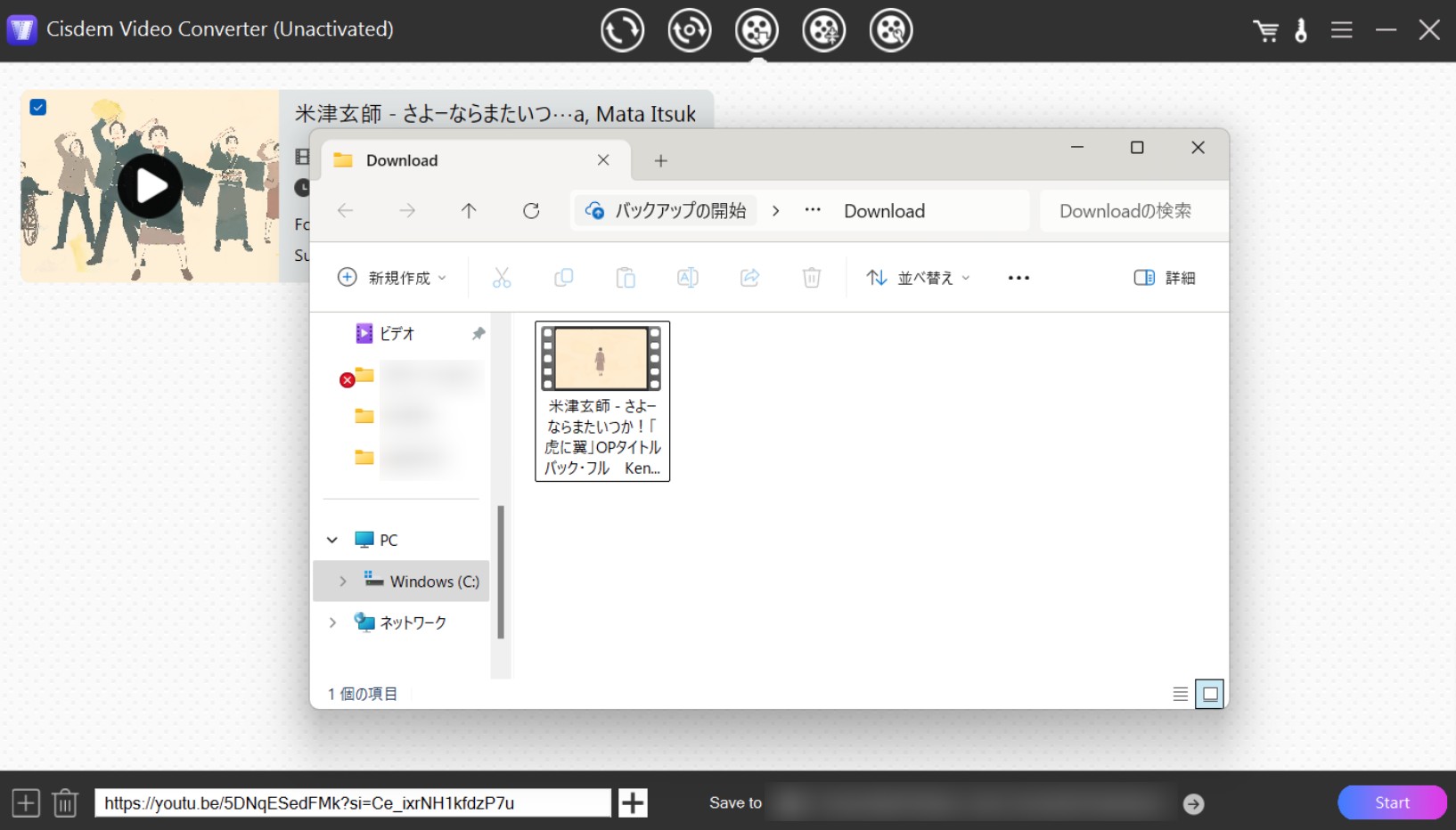
Task: Uncheck the video item checkbox
Action: [x=37, y=107]
